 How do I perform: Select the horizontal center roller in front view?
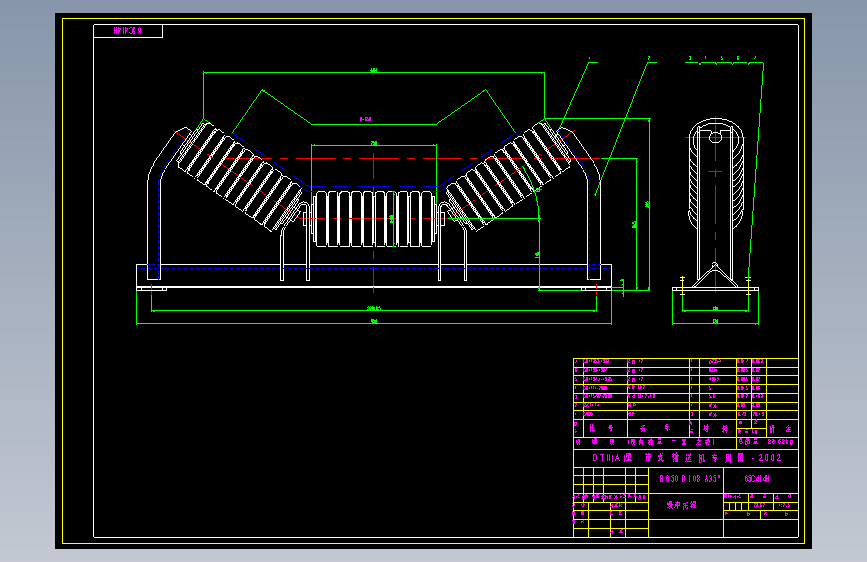374,218
